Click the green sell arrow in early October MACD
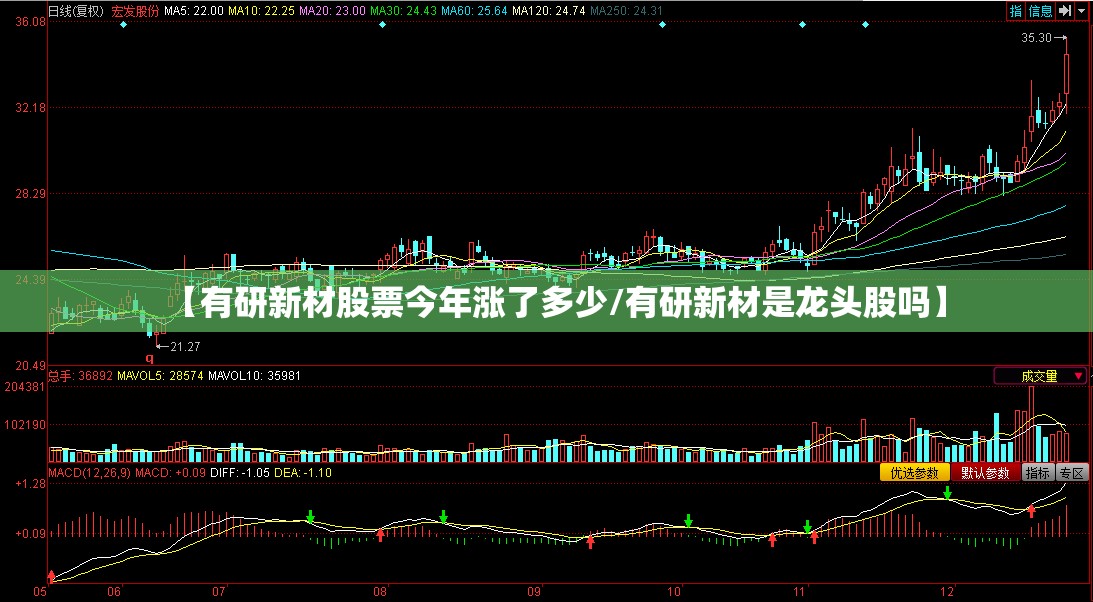Viewport: 1093px width, 602px height. click(x=689, y=520)
